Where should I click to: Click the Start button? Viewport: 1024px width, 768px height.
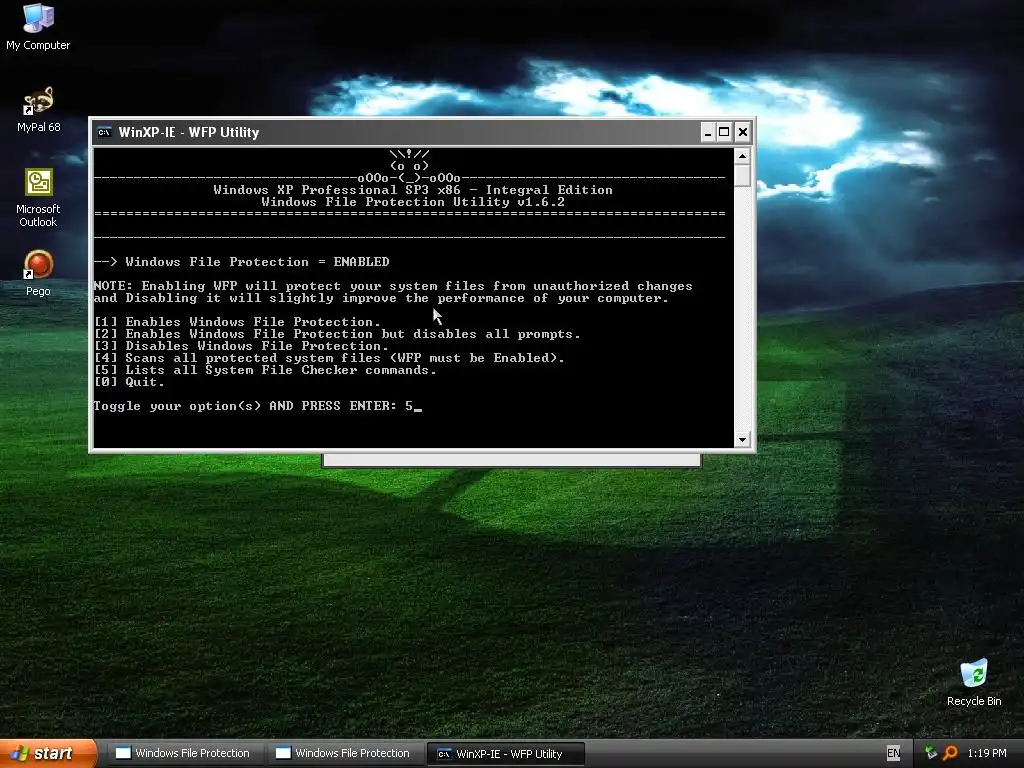pyautogui.click(x=47, y=754)
